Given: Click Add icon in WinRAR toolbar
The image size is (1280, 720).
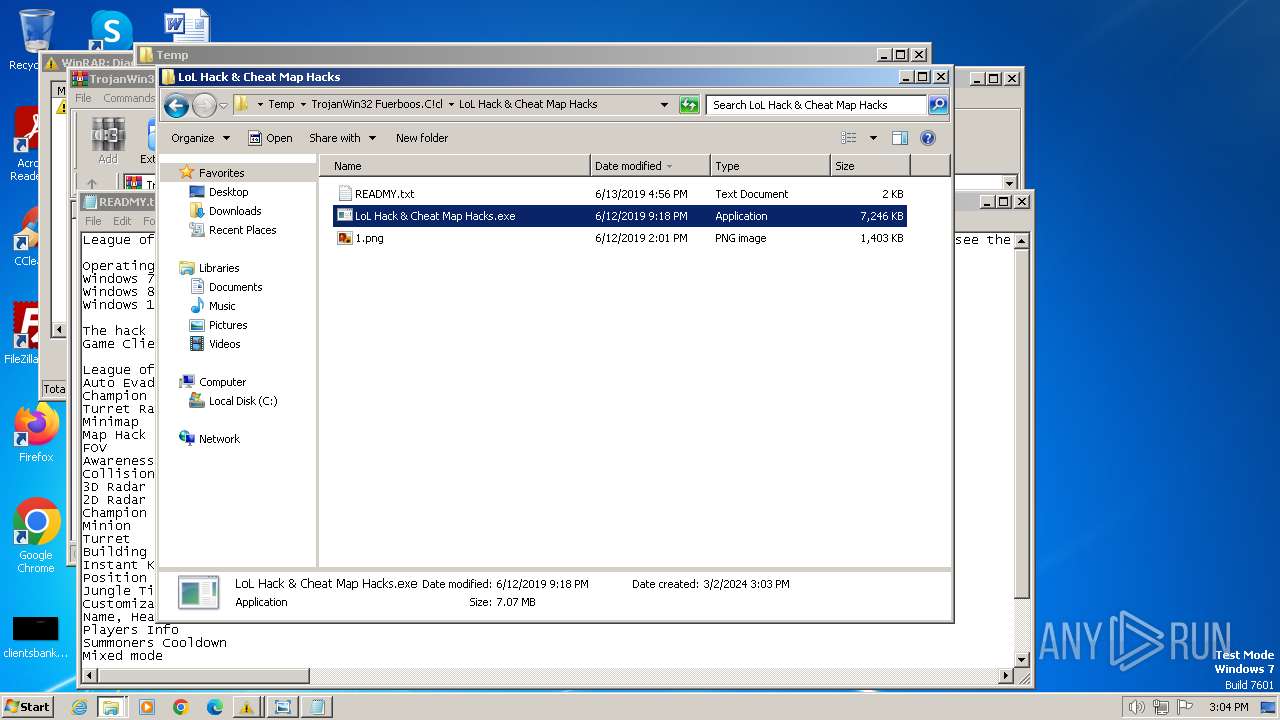Looking at the screenshot, I should point(108,142).
